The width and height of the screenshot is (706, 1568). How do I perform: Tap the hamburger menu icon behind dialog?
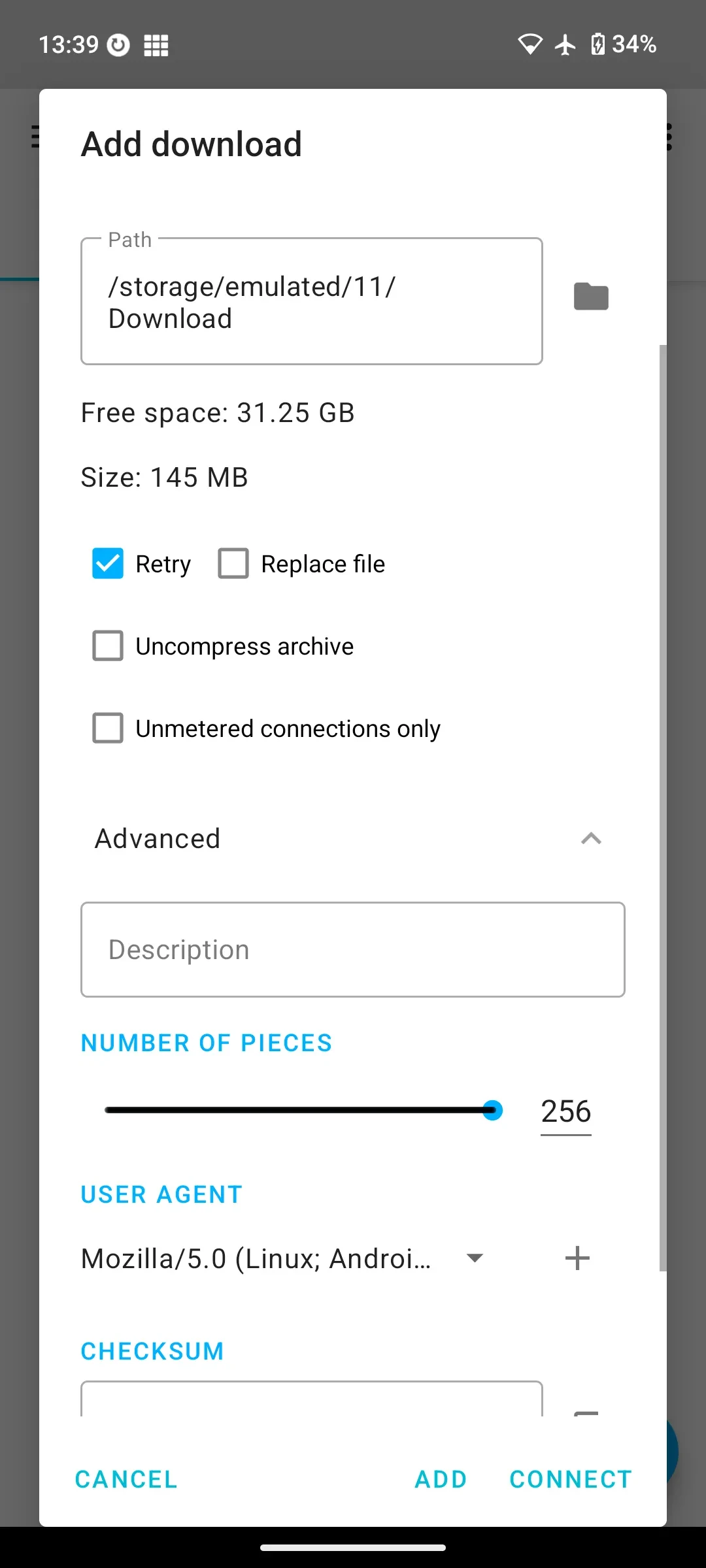tap(35, 137)
